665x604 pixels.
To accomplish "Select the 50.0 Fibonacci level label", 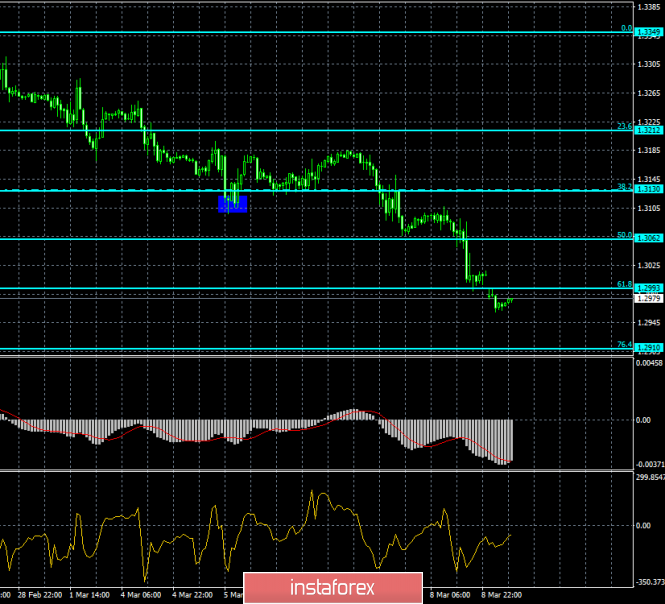I will (x=623, y=234).
